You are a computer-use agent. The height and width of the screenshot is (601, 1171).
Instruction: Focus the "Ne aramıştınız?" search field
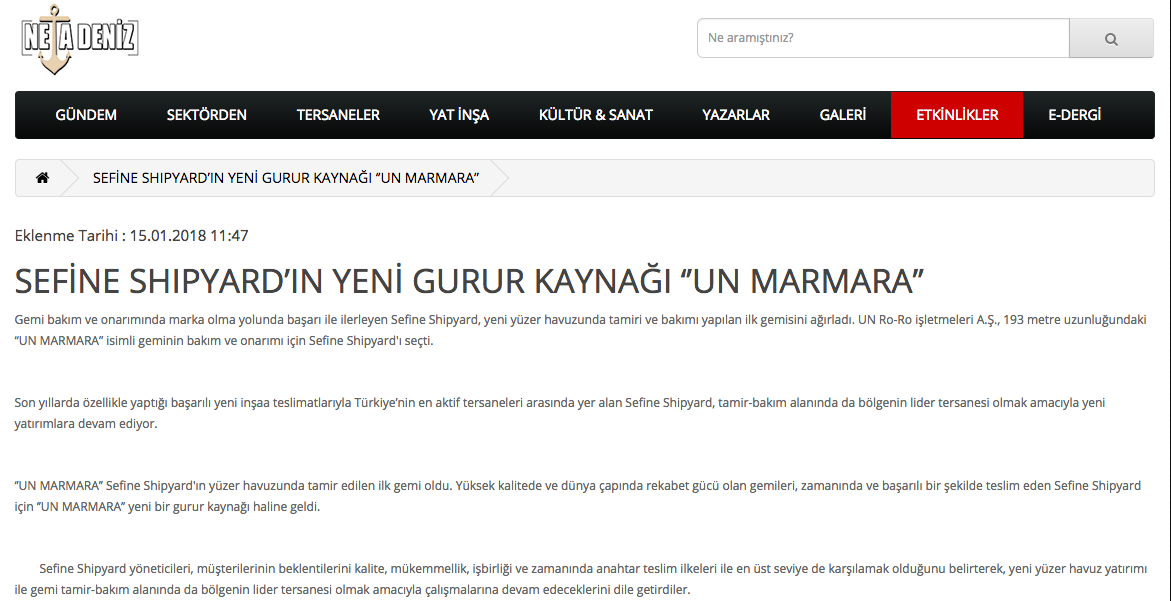883,38
